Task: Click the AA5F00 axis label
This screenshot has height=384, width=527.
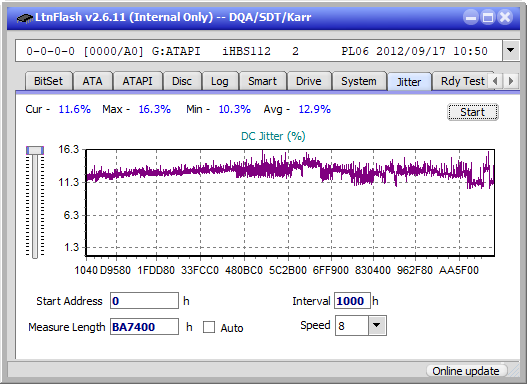Action: 459,270
